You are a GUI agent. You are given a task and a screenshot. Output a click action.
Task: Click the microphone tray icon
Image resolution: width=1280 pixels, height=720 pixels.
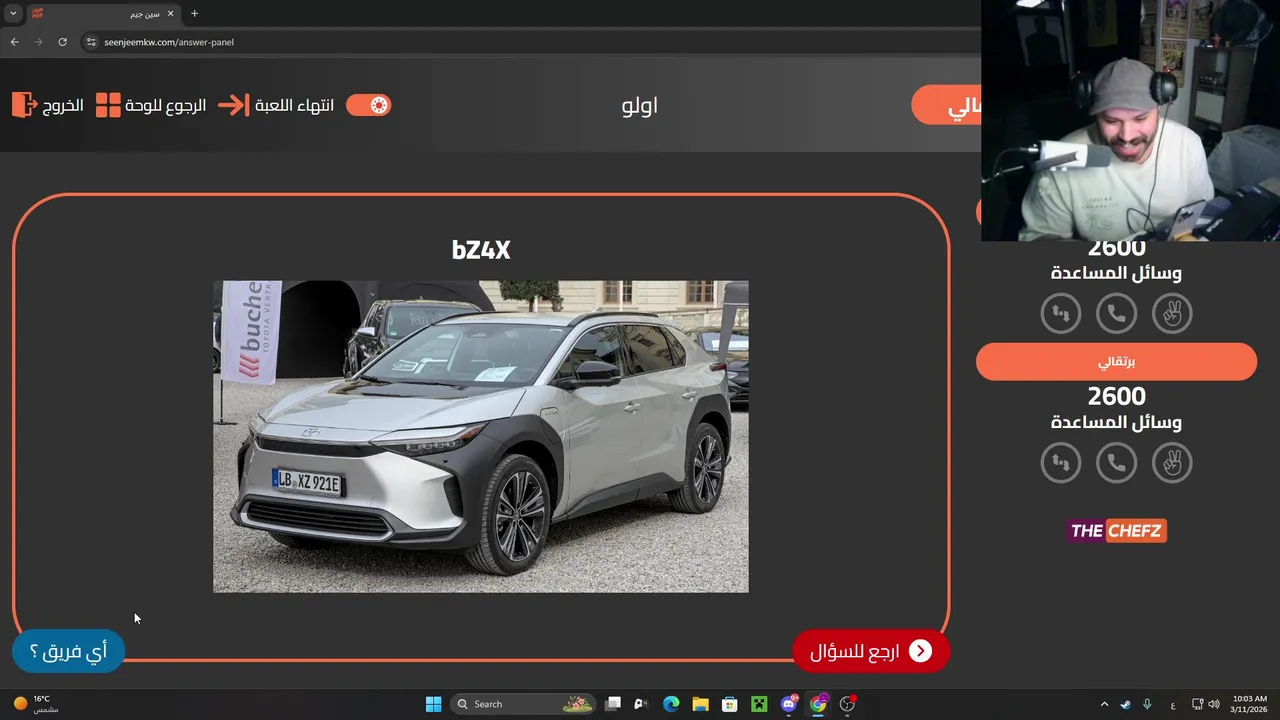(1147, 704)
